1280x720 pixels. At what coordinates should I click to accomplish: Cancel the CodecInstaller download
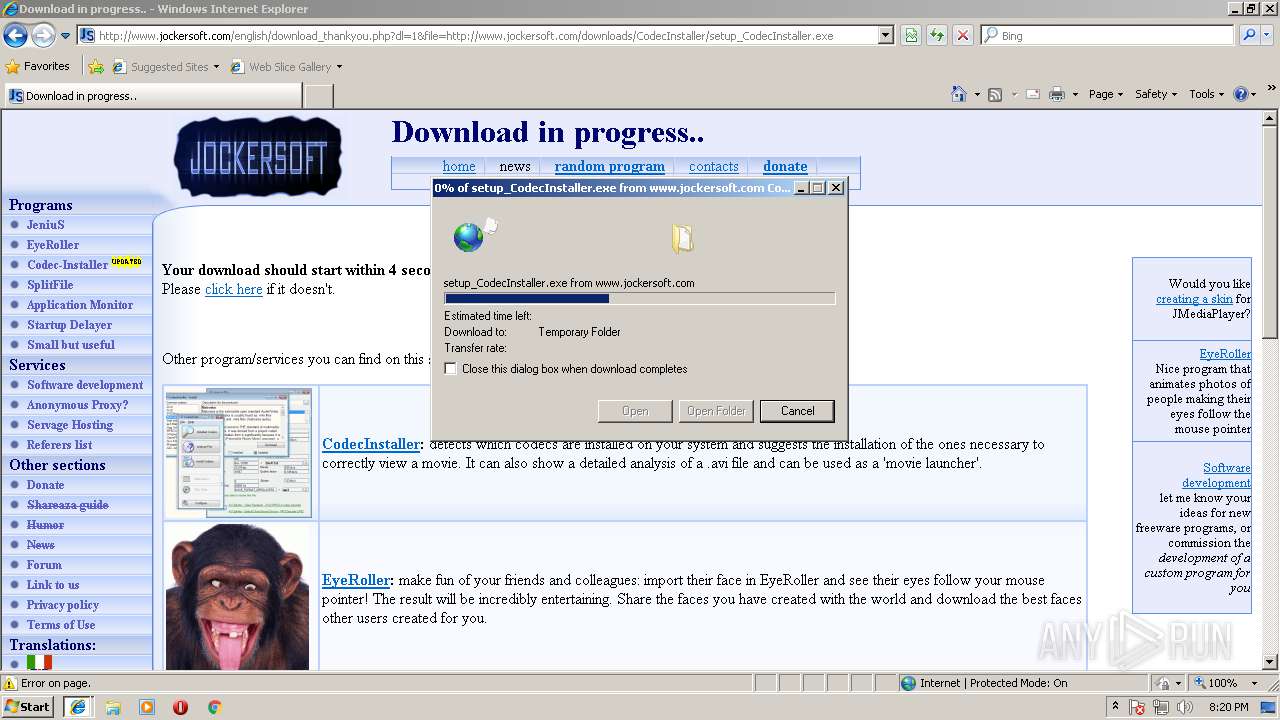(797, 411)
